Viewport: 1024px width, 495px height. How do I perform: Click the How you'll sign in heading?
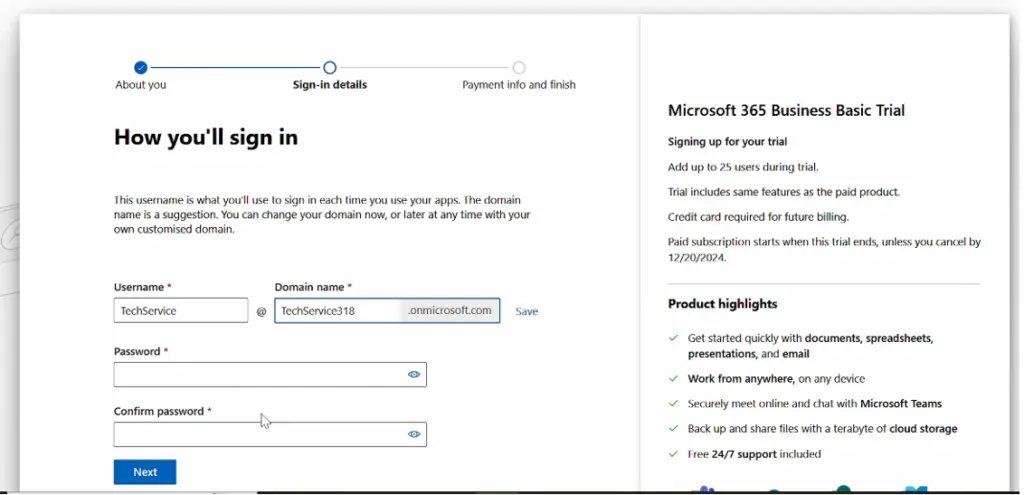tap(206, 136)
